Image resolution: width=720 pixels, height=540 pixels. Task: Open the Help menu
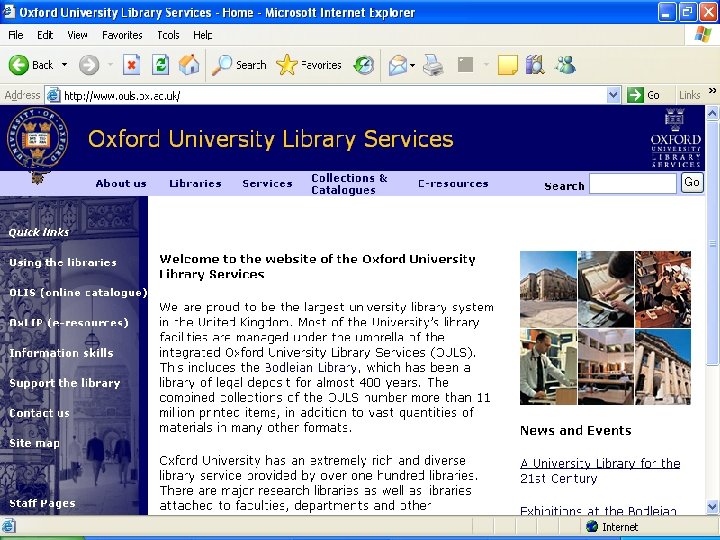[202, 35]
